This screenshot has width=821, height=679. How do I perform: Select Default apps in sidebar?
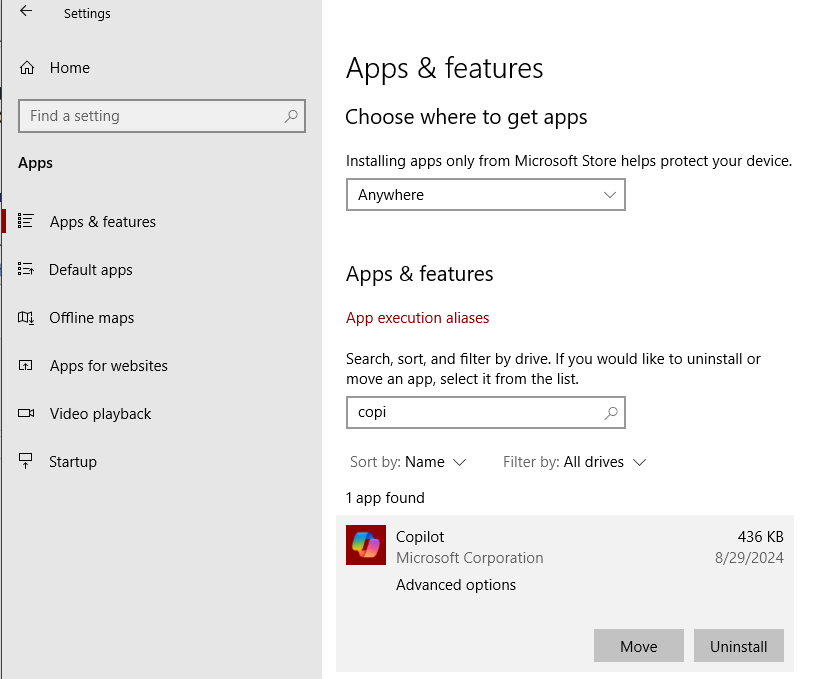point(91,270)
